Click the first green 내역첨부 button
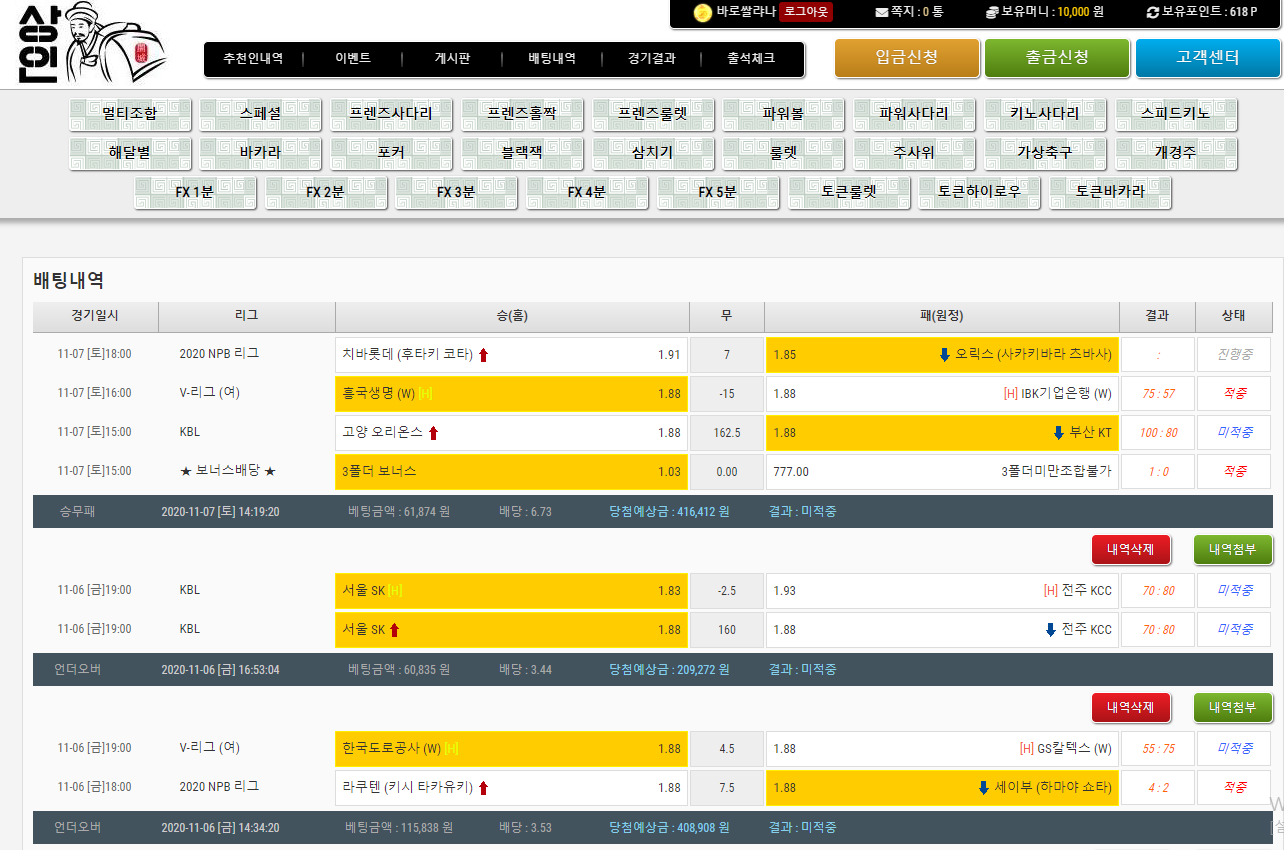1284x850 pixels. pyautogui.click(x=1232, y=549)
